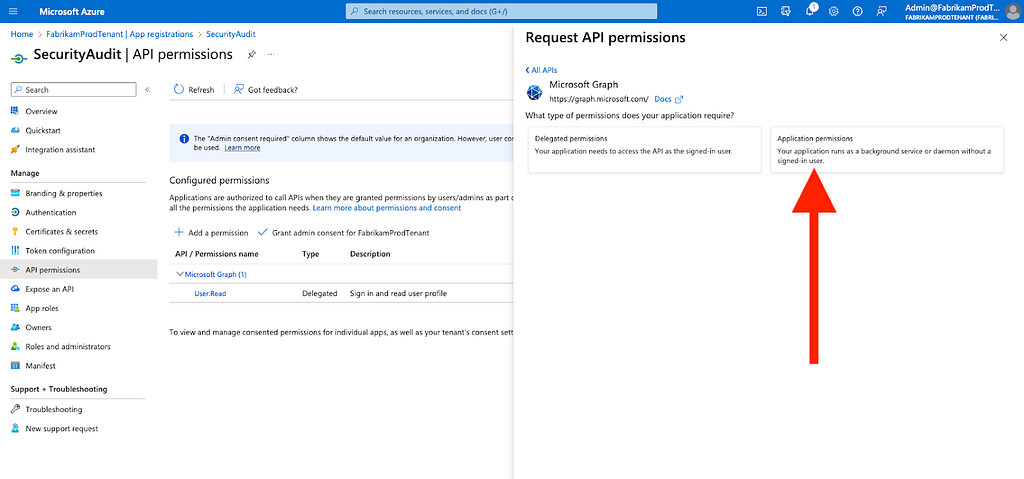The image size is (1024, 479).
Task: Click the Owners people icon
Action: [15, 327]
